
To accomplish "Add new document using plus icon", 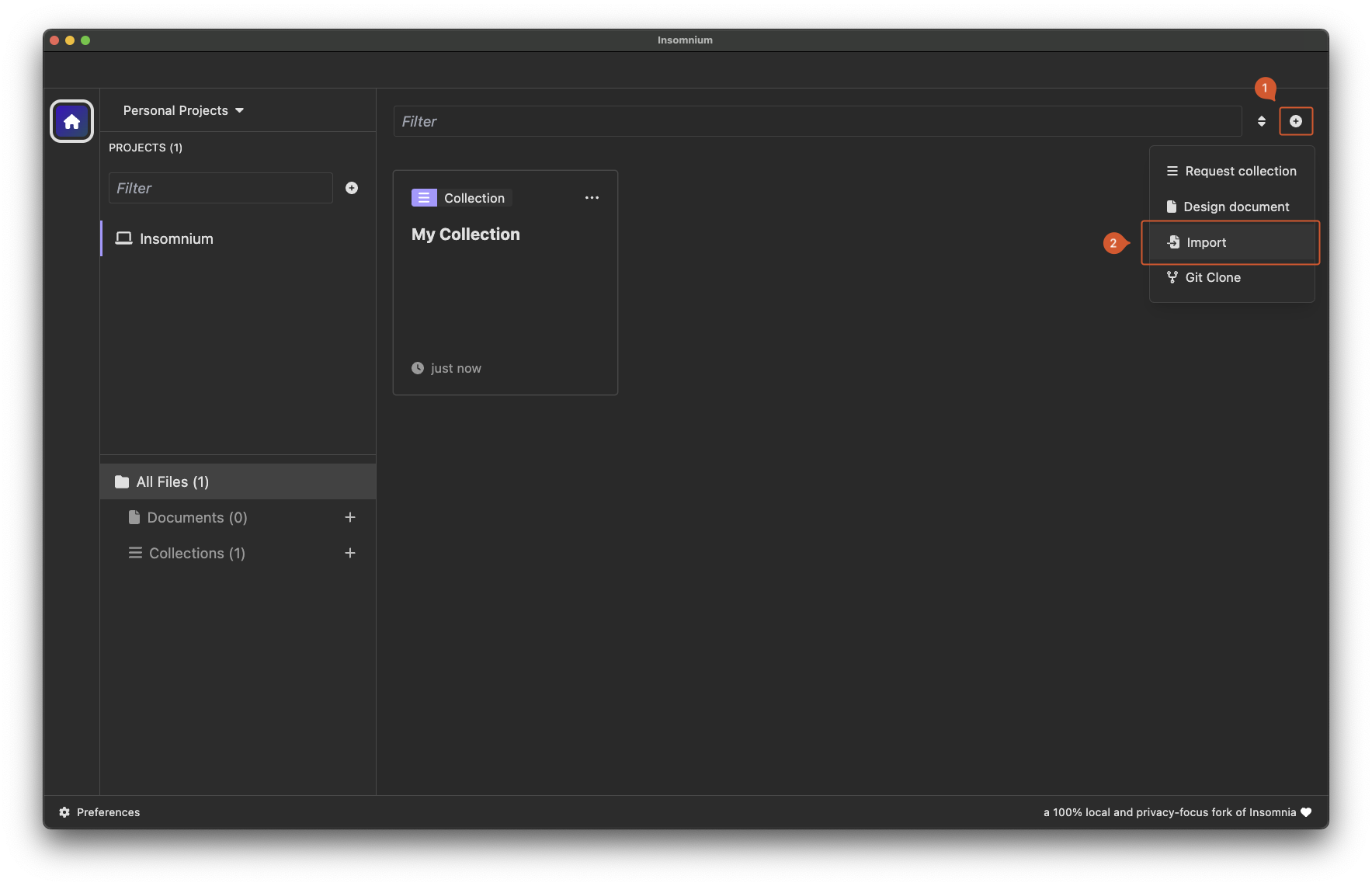I will coord(350,517).
